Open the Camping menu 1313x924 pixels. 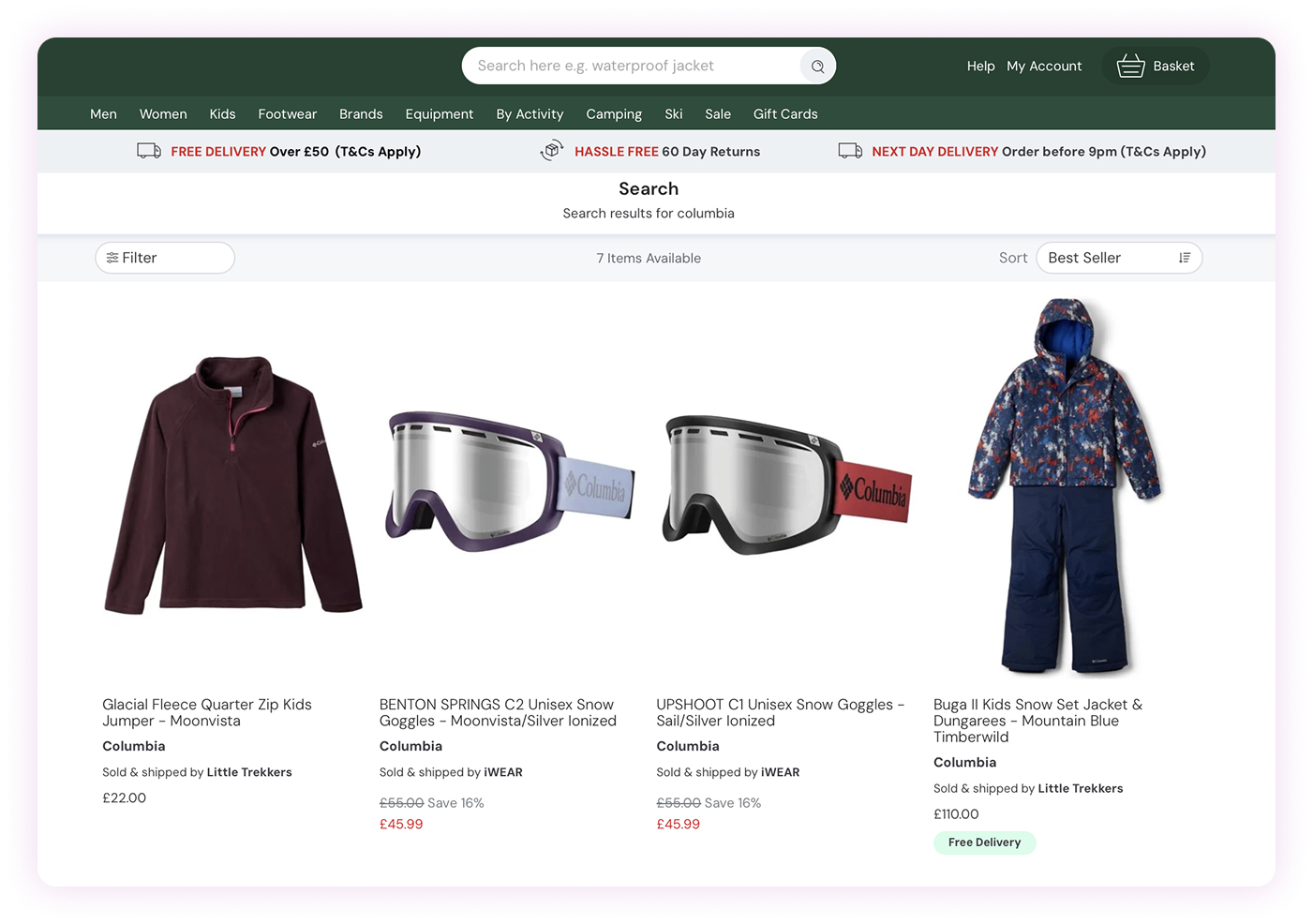pyautogui.click(x=614, y=114)
